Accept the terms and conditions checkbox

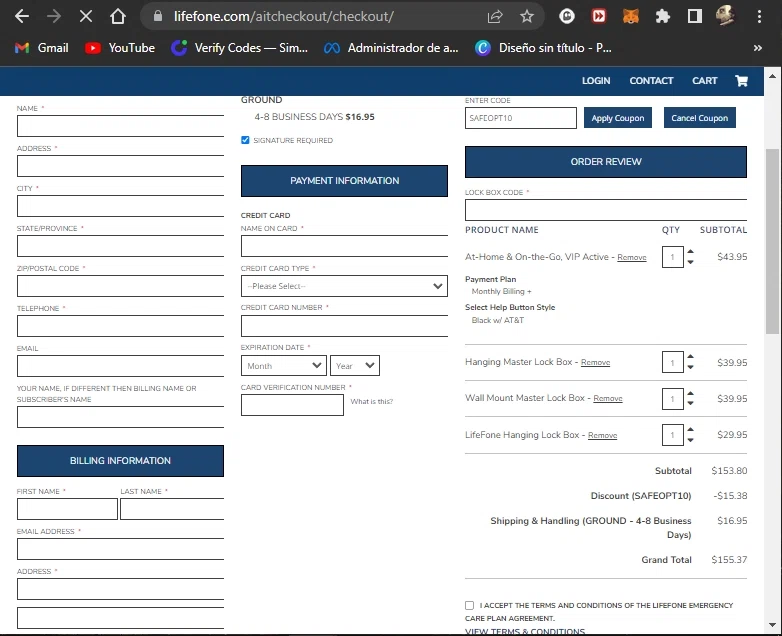(x=469, y=605)
